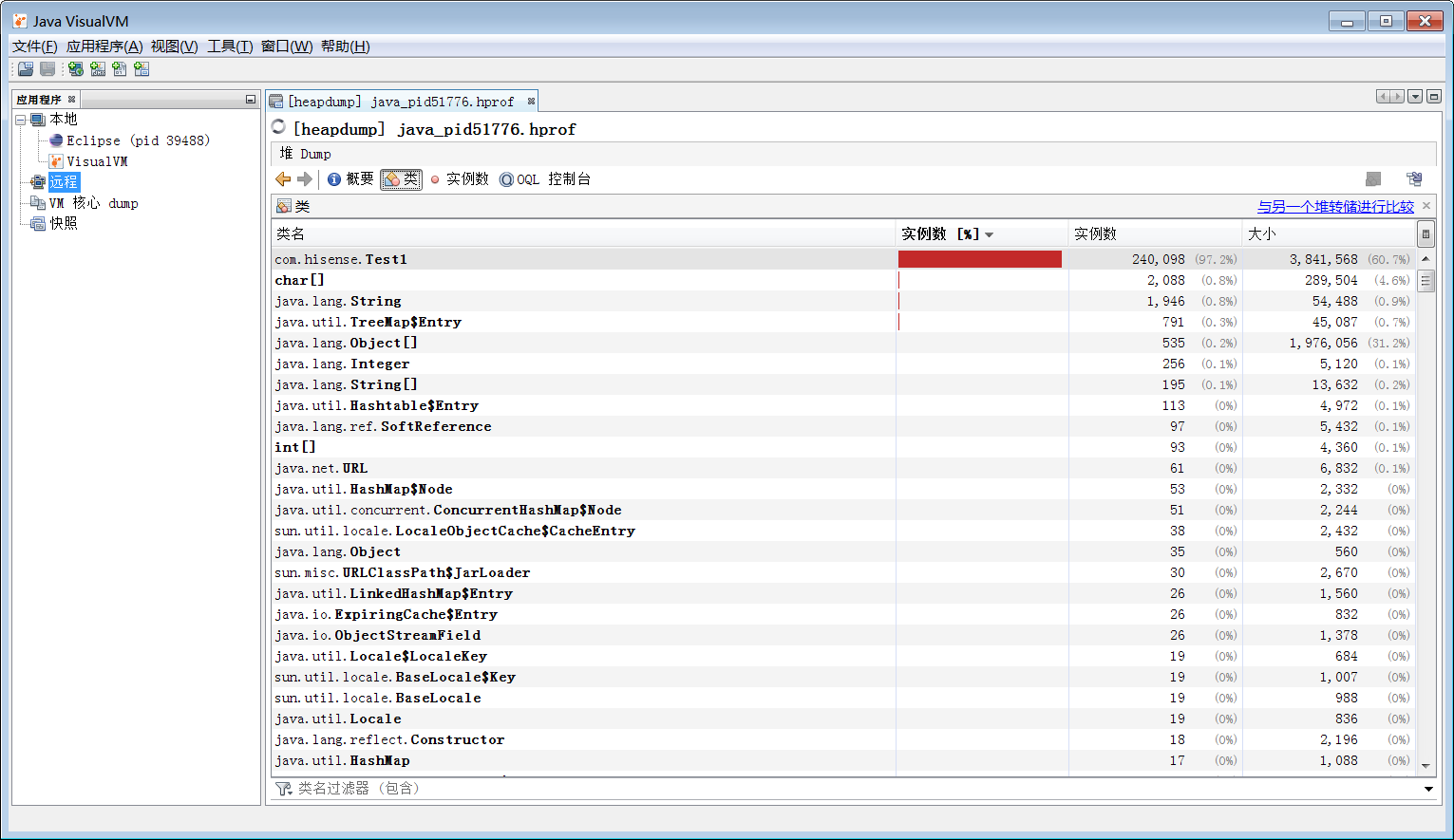The width and height of the screenshot is (1454, 840).
Task: Click the 快照 snapshots node icon
Action: 38,224
